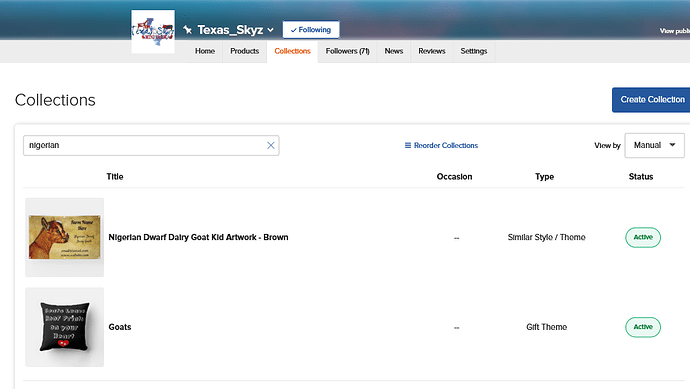Open the Settings tab
This screenshot has width=690, height=389.
pyautogui.click(x=473, y=51)
